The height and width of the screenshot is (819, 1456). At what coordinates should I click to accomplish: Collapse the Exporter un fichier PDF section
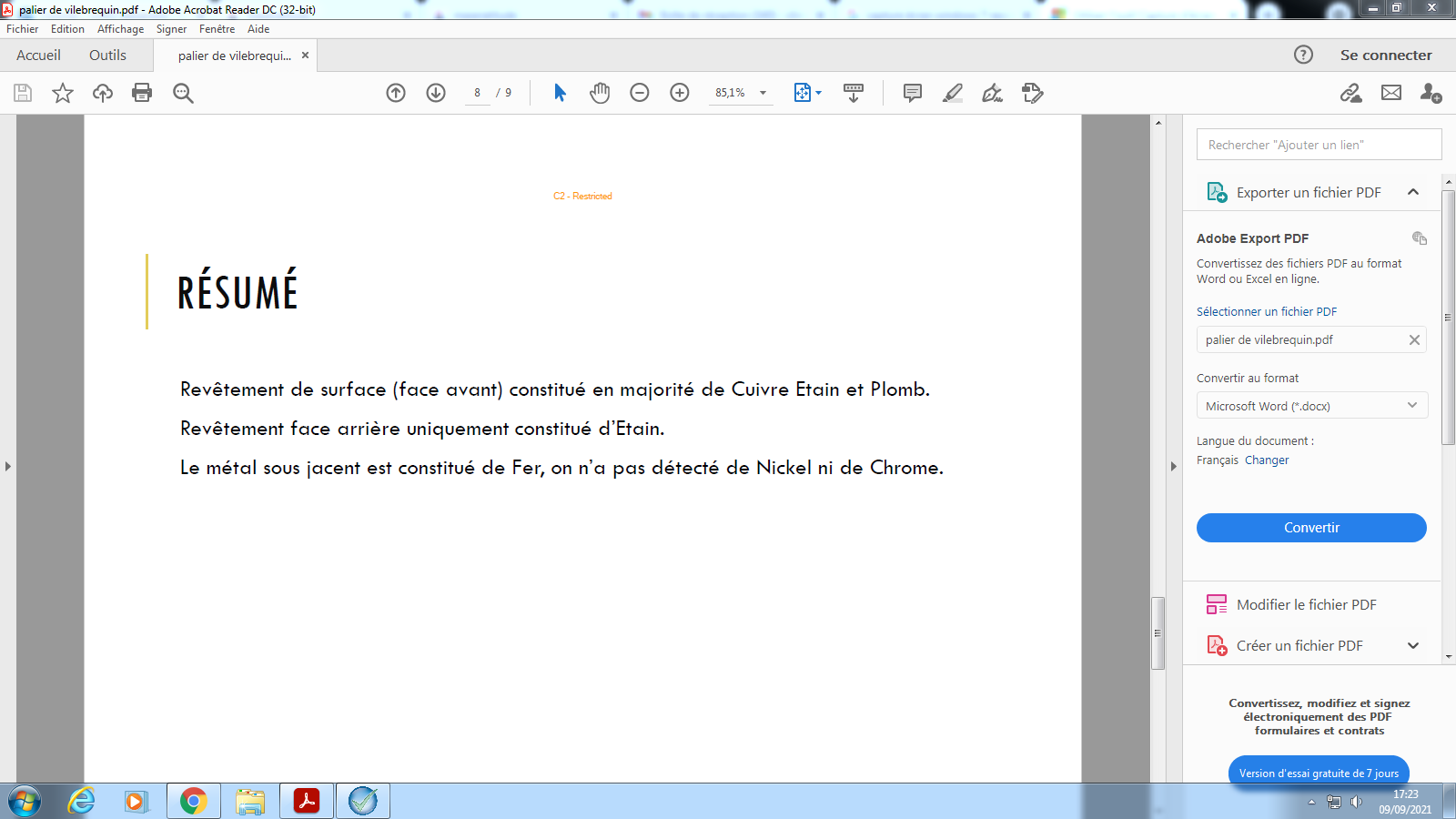tap(1413, 192)
